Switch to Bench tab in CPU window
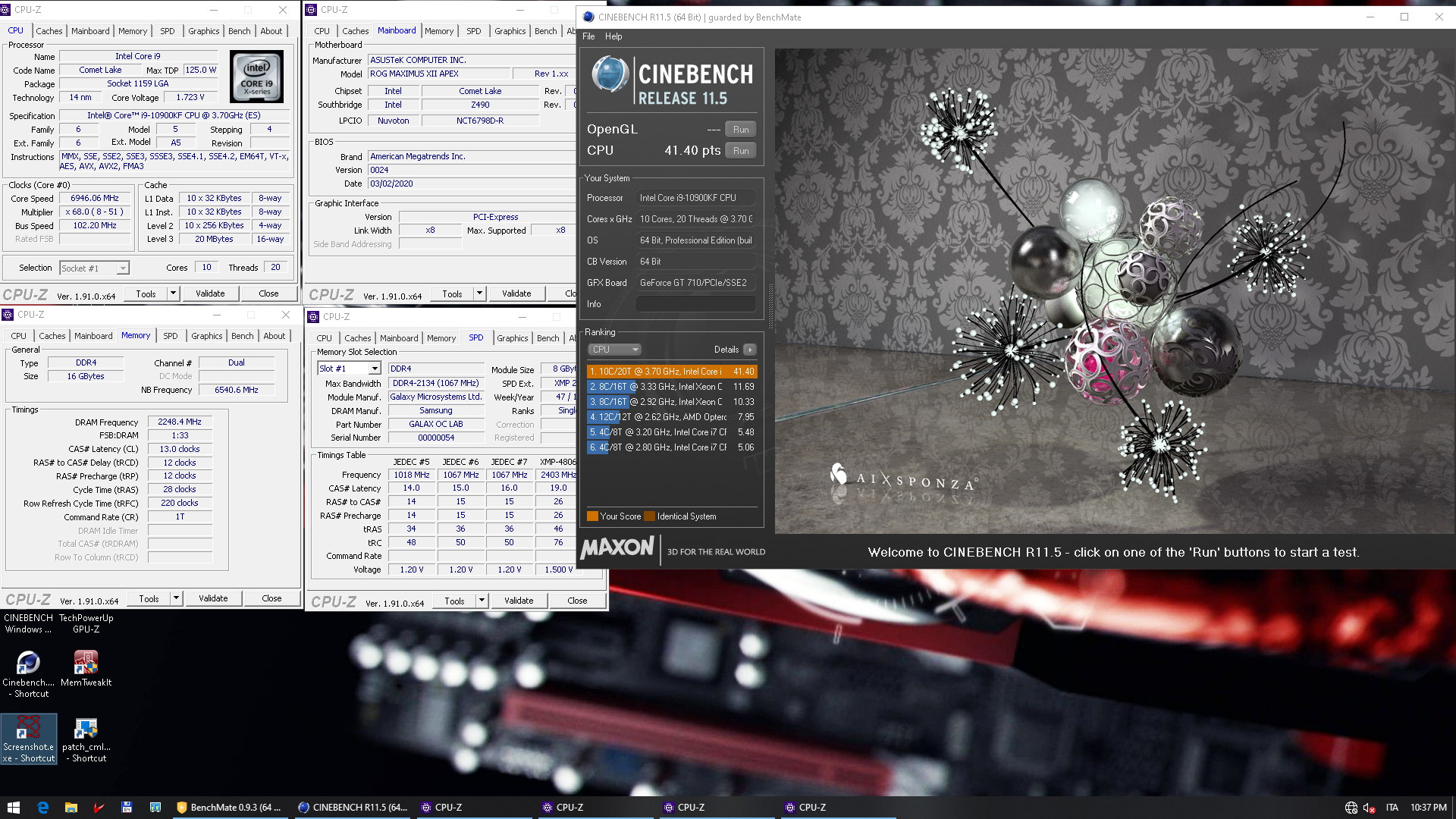Image resolution: width=1456 pixels, height=819 pixels. click(240, 31)
